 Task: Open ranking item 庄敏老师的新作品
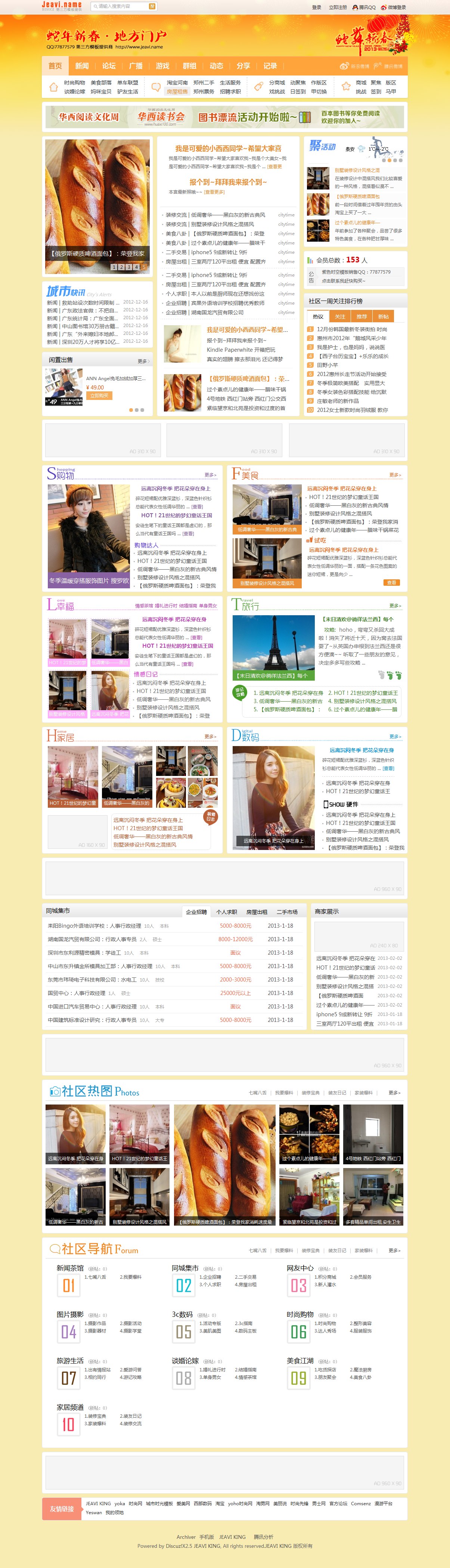tap(338, 401)
